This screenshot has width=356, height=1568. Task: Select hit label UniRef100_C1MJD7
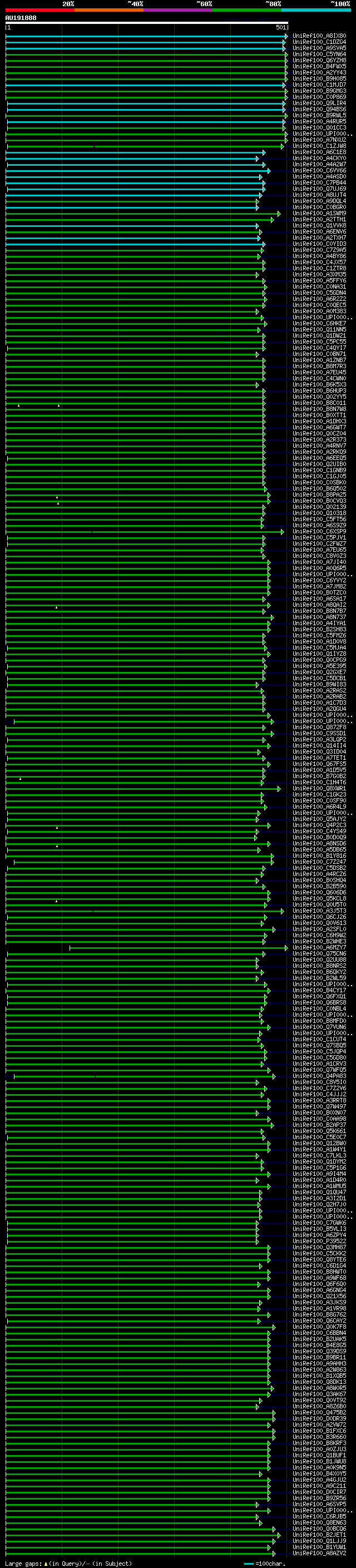pyautogui.click(x=319, y=85)
